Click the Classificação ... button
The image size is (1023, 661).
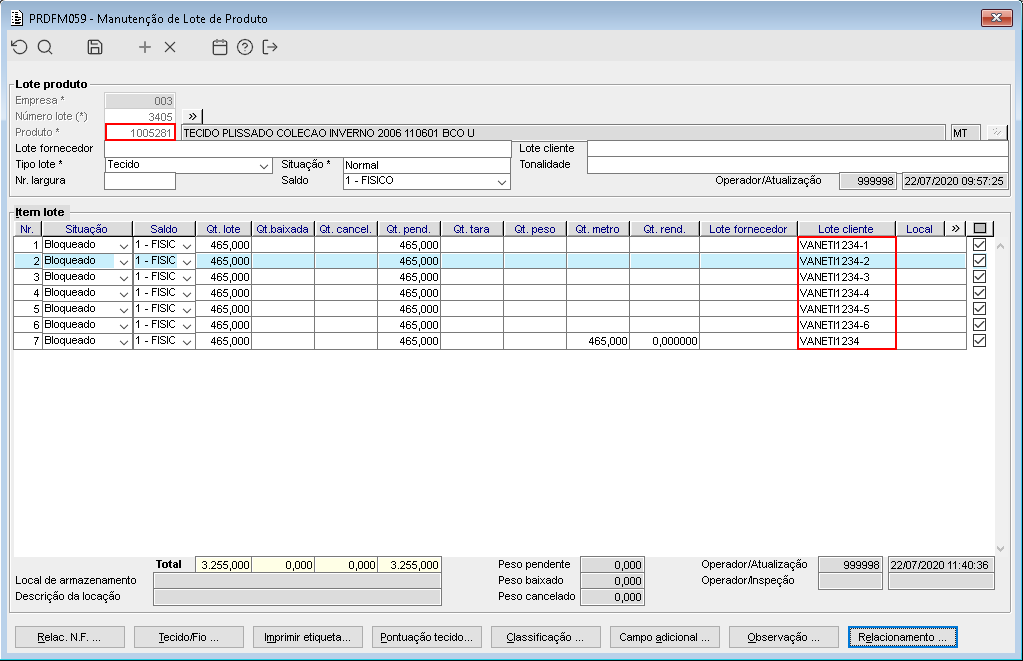[x=545, y=637]
